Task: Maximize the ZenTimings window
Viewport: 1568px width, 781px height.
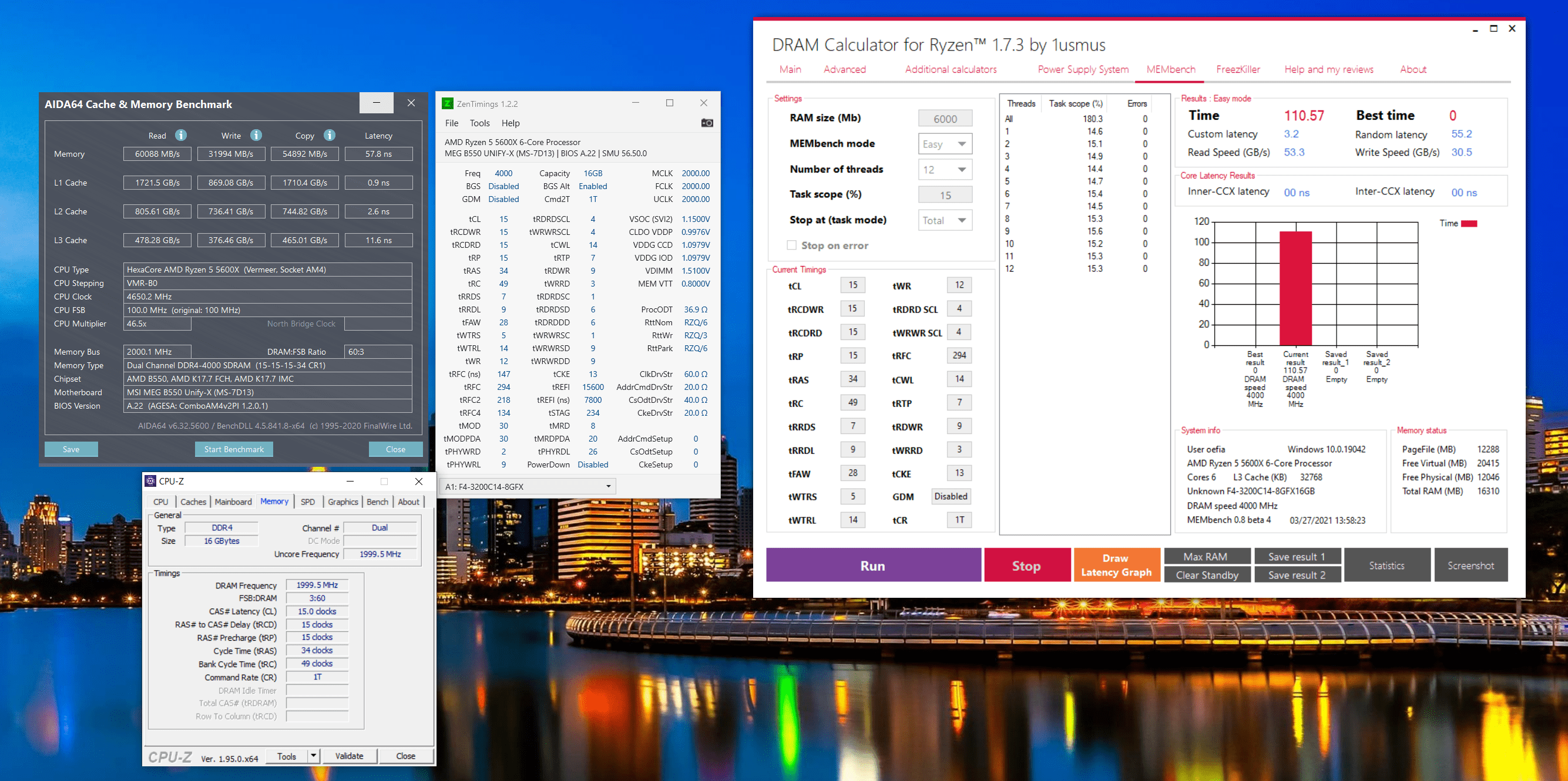Action: 670,103
